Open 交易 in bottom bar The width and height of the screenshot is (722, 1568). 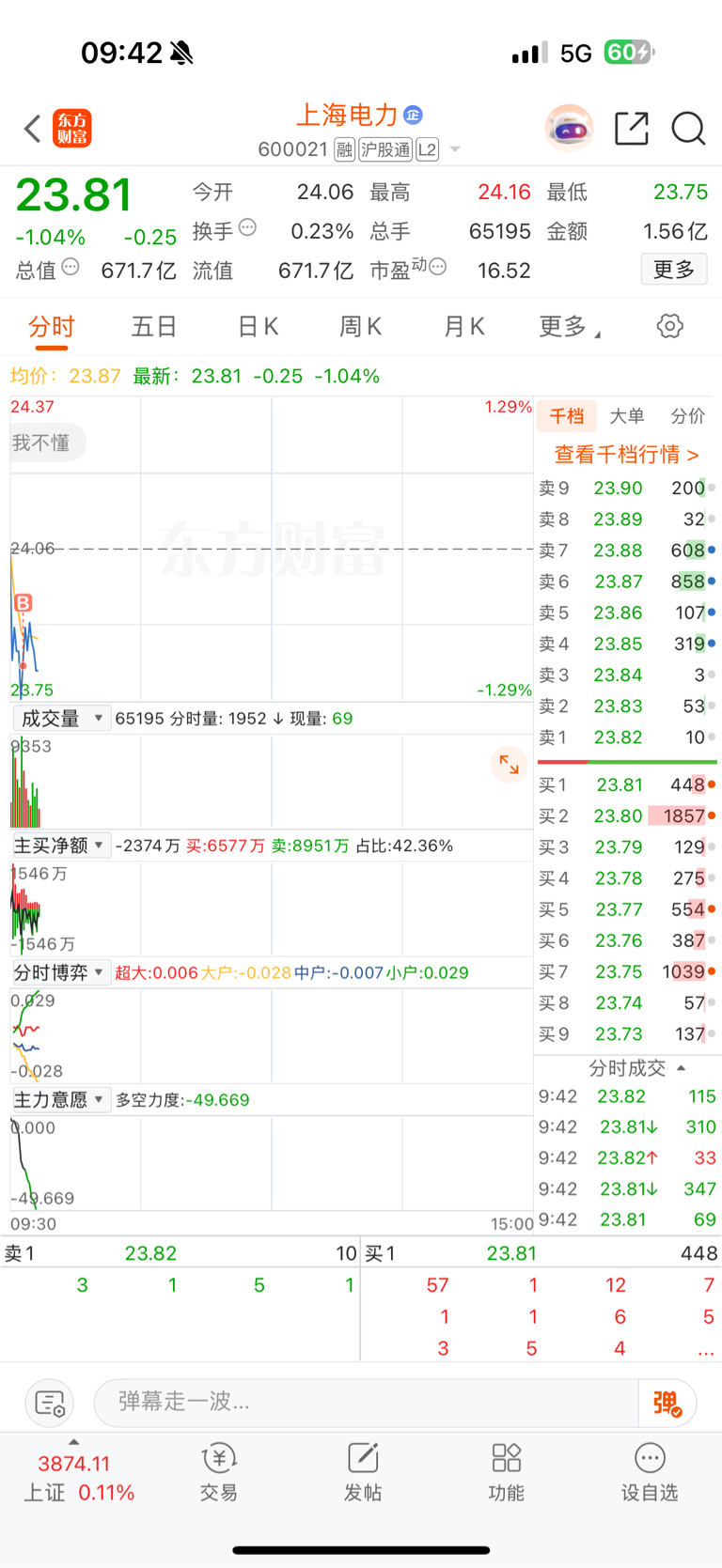[x=218, y=1472]
